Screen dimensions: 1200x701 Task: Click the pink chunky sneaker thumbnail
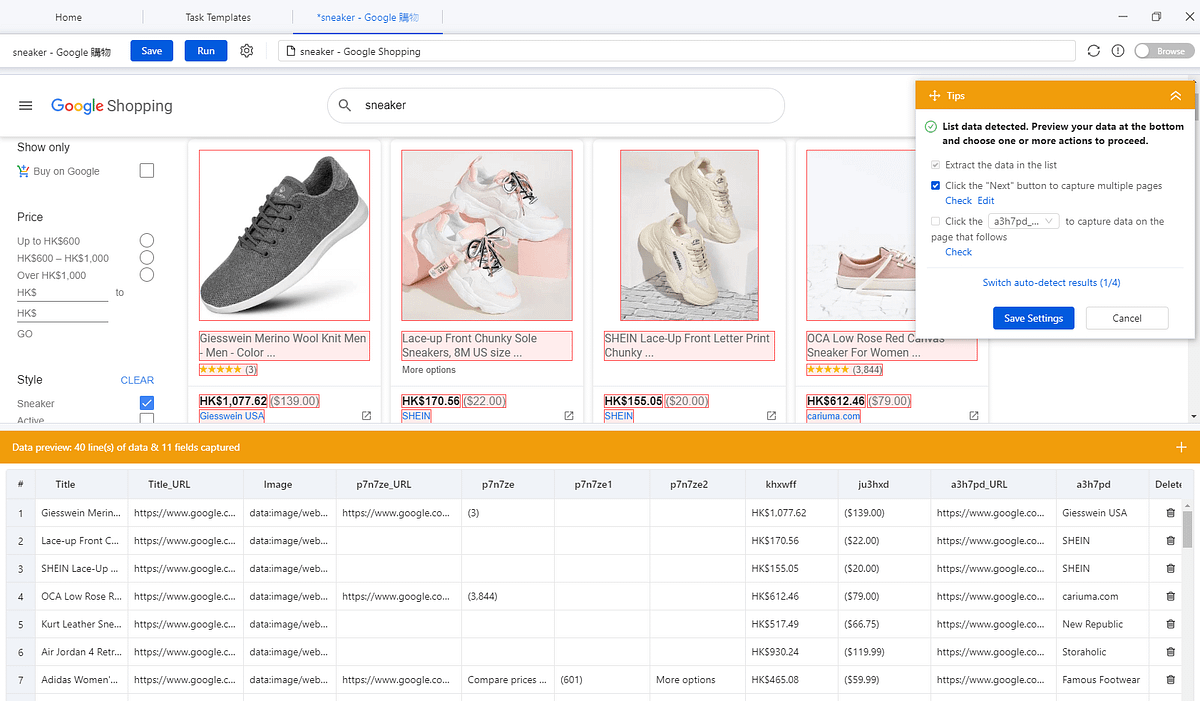(x=487, y=234)
